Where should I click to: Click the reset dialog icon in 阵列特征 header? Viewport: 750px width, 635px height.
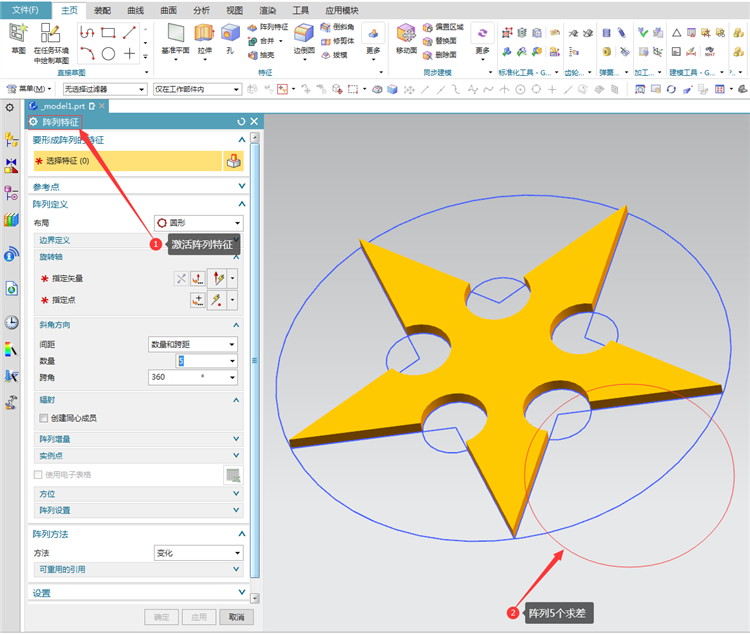pyautogui.click(x=241, y=122)
